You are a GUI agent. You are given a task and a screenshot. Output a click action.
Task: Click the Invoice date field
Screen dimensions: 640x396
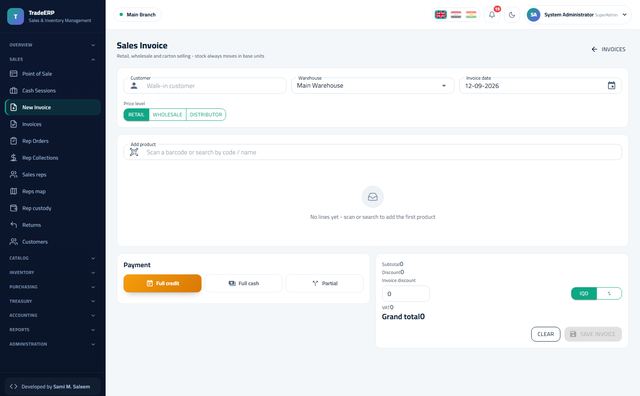click(540, 86)
